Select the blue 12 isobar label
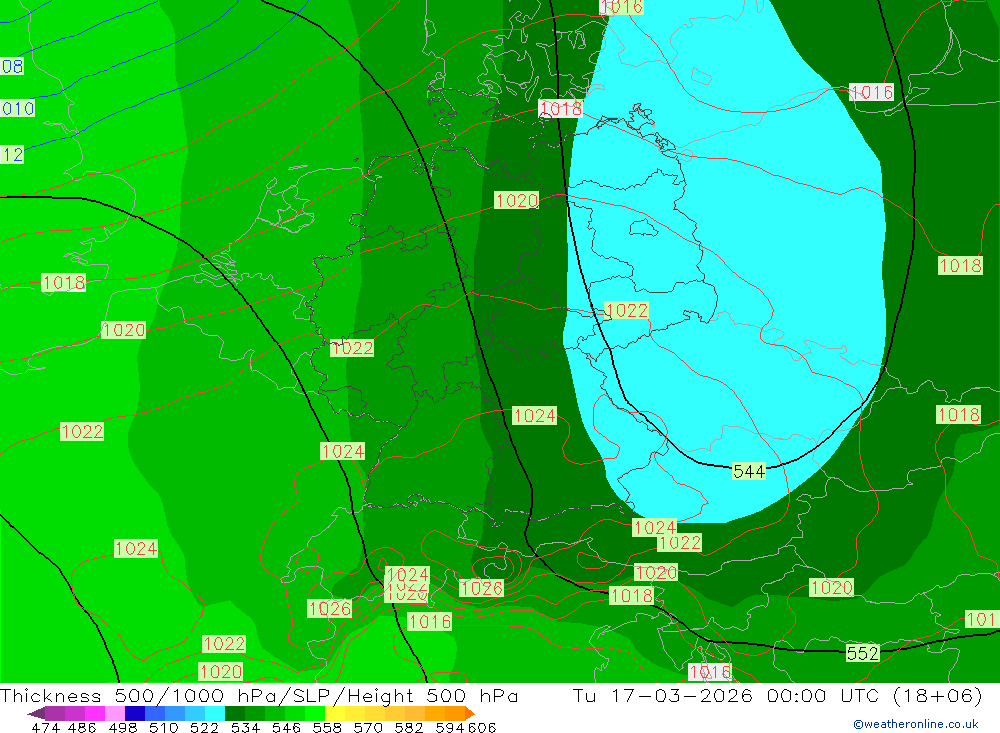The image size is (1000, 733). point(11,154)
